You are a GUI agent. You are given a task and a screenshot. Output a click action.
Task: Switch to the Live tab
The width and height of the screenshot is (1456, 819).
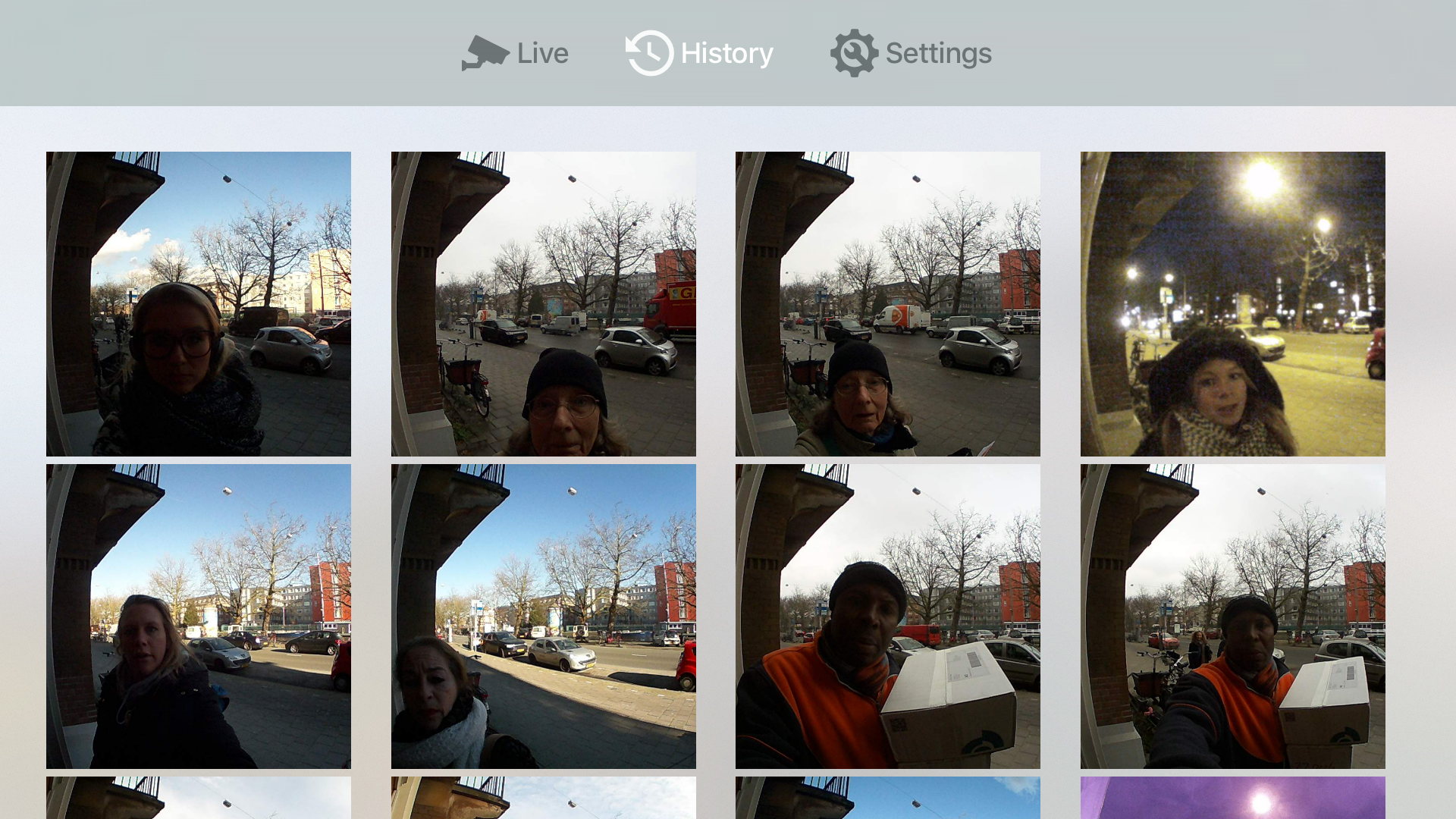tap(516, 53)
